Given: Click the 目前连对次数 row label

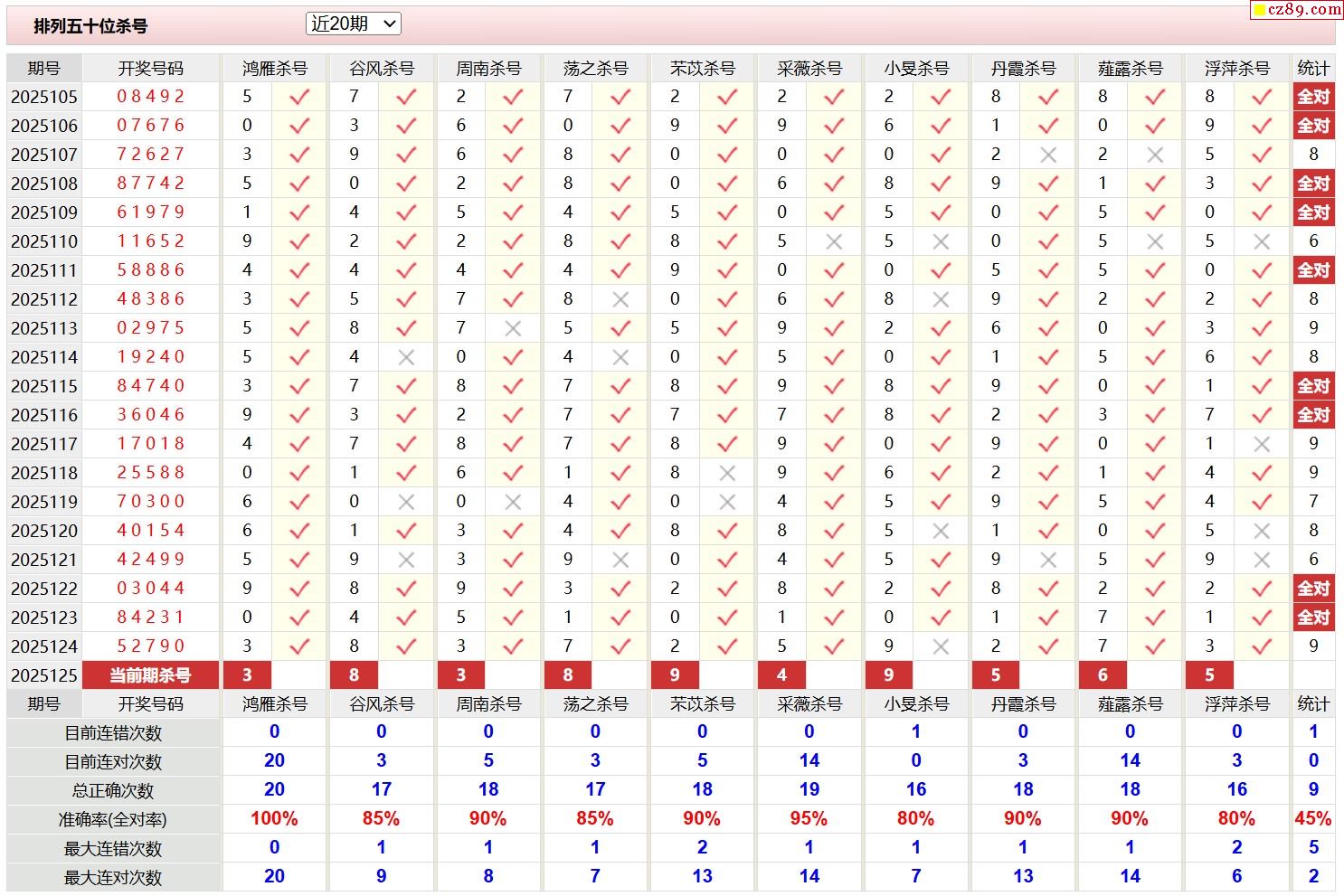Looking at the screenshot, I should click(x=113, y=762).
